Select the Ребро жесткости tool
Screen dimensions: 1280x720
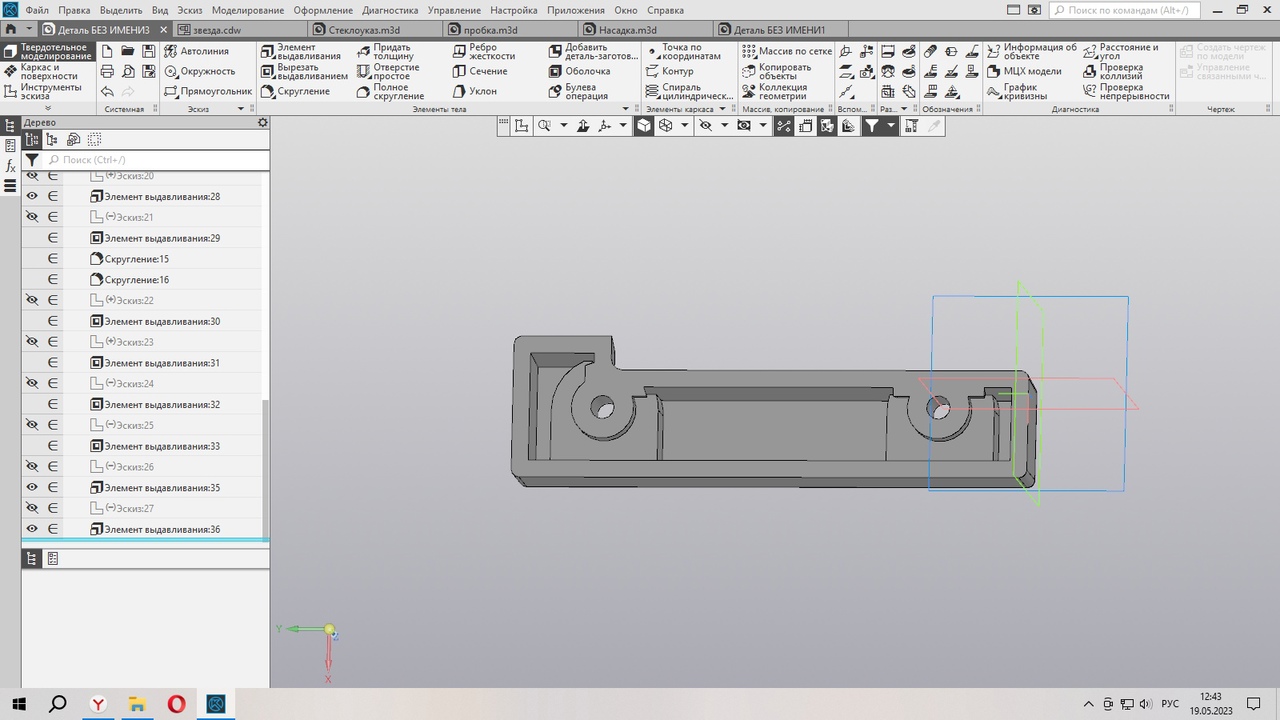pos(482,51)
